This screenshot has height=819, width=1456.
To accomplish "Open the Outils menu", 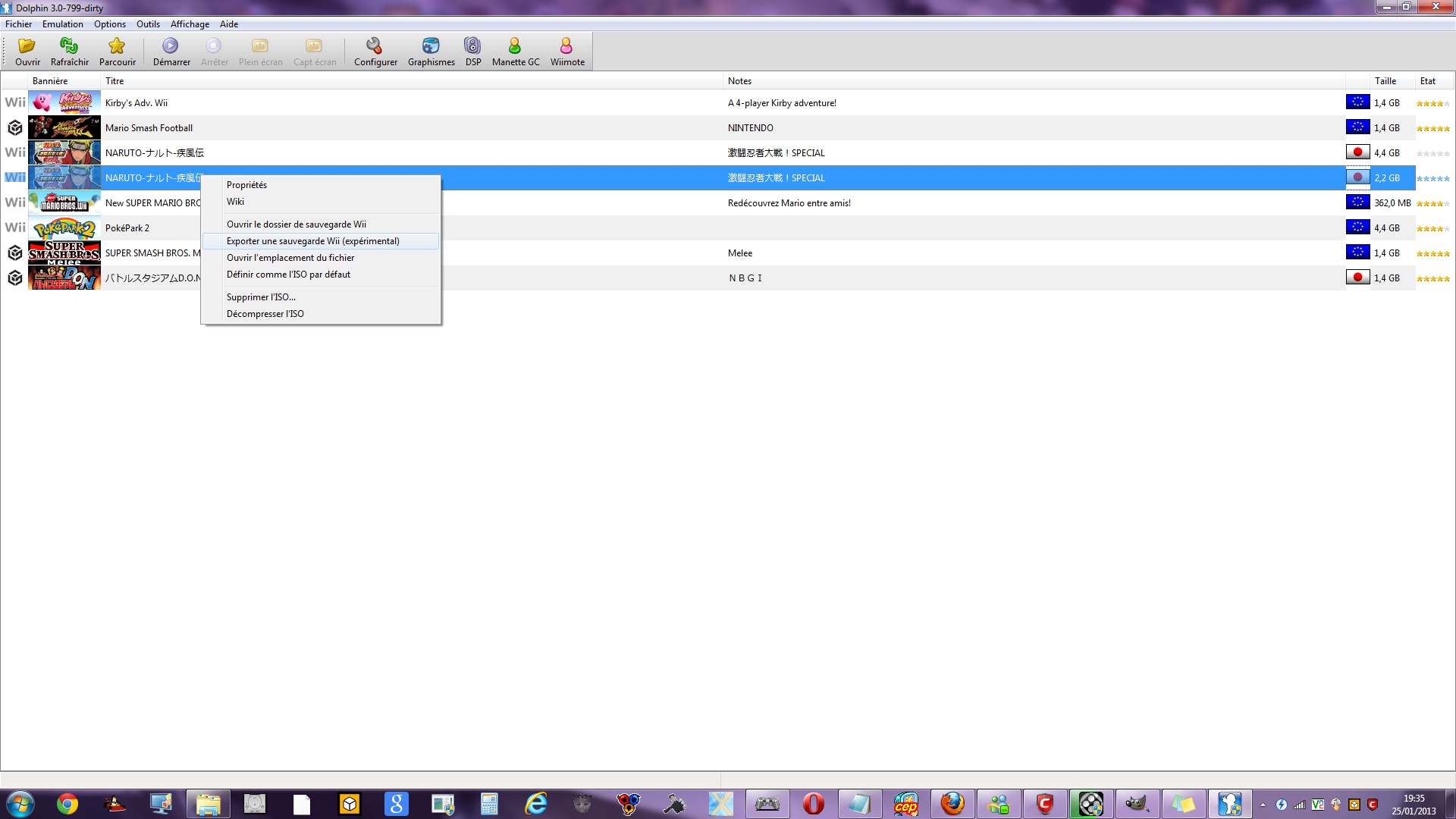I will tap(148, 24).
